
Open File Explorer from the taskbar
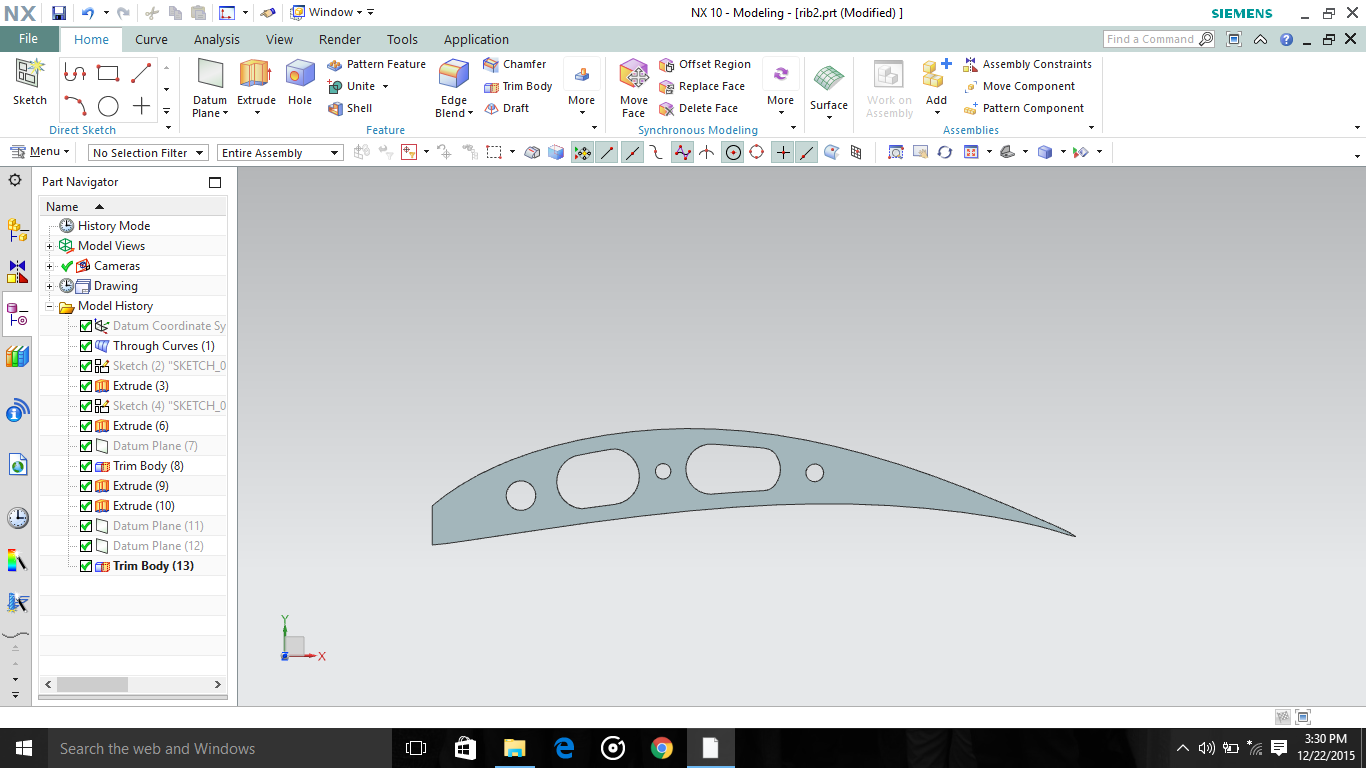514,748
